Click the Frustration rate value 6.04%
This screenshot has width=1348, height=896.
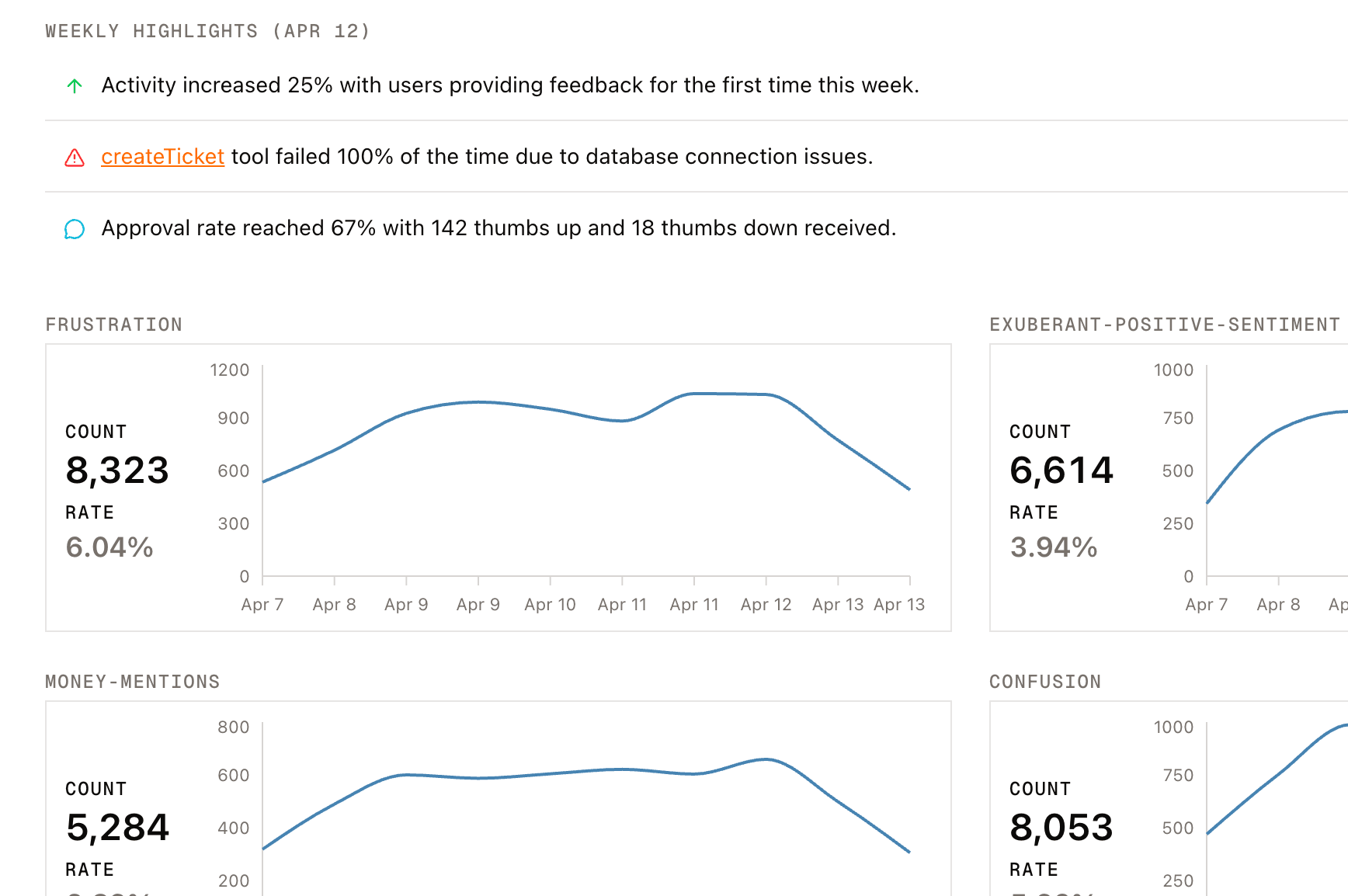(x=109, y=547)
